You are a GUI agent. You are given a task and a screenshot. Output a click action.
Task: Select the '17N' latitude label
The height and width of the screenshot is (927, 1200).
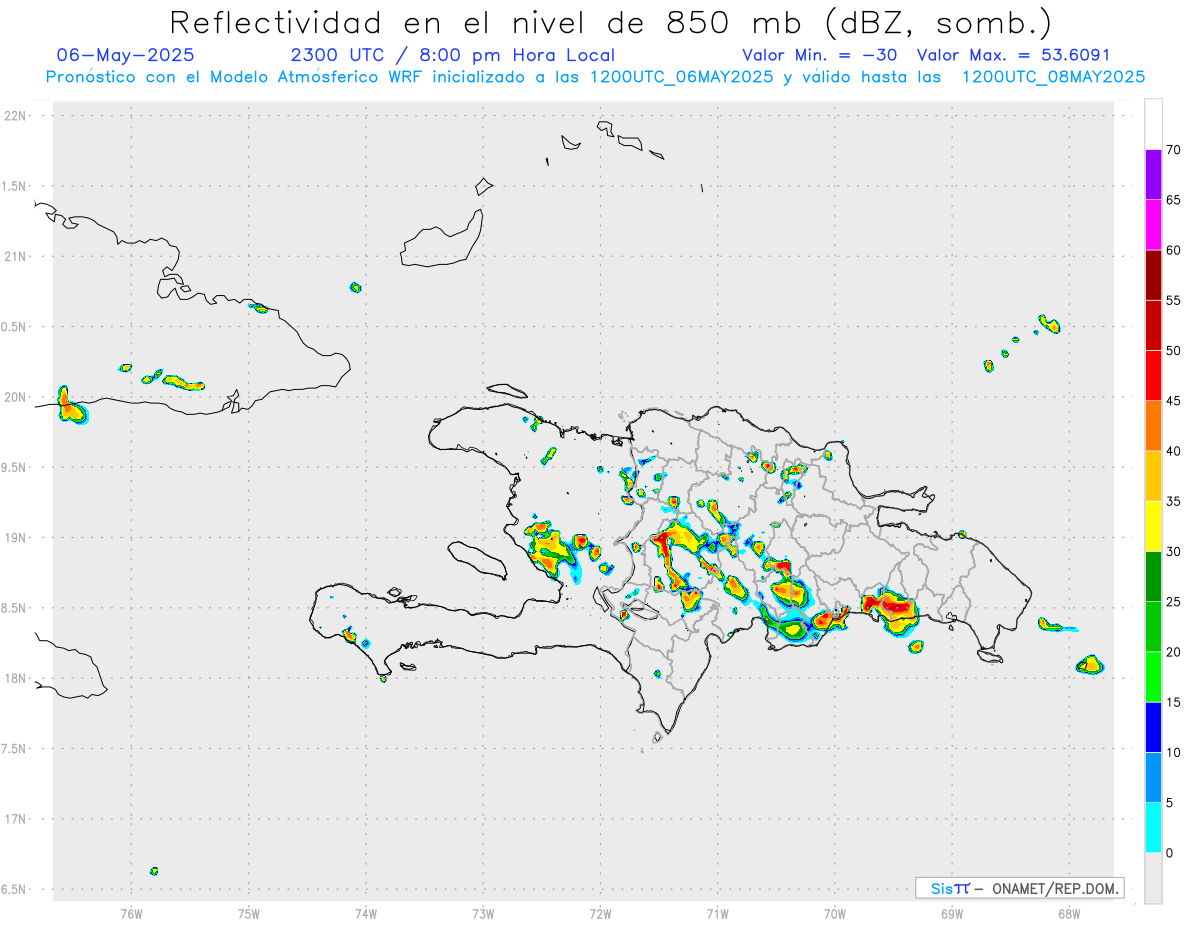pyautogui.click(x=17, y=819)
